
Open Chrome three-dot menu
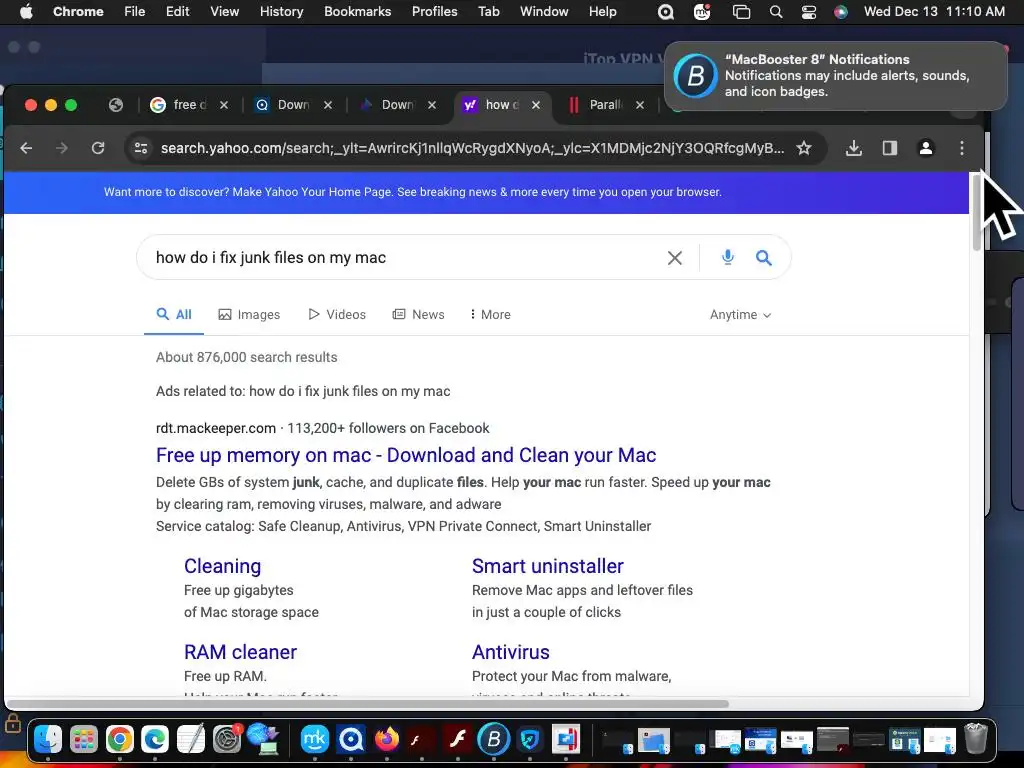pos(961,148)
